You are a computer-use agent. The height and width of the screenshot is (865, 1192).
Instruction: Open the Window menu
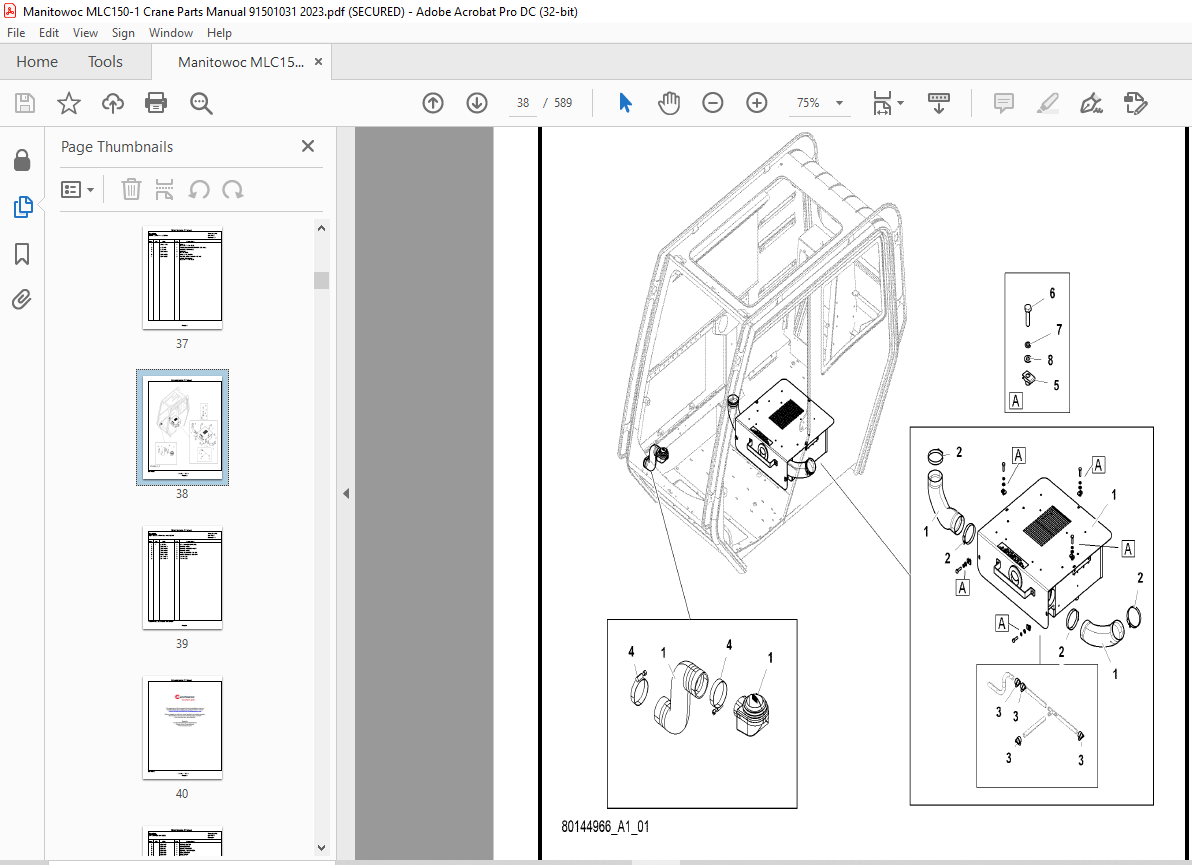(170, 33)
